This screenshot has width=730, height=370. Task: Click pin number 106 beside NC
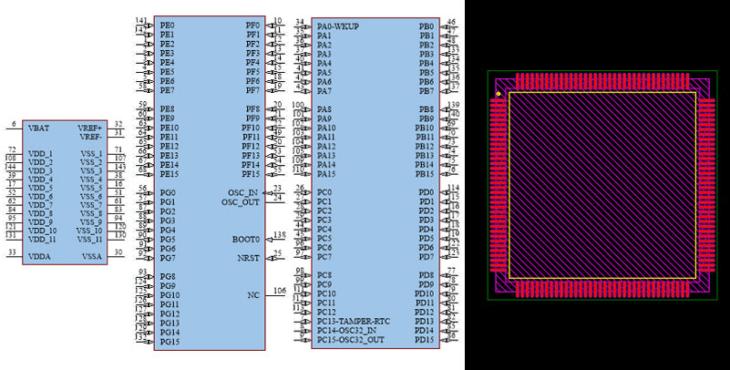pos(279,291)
